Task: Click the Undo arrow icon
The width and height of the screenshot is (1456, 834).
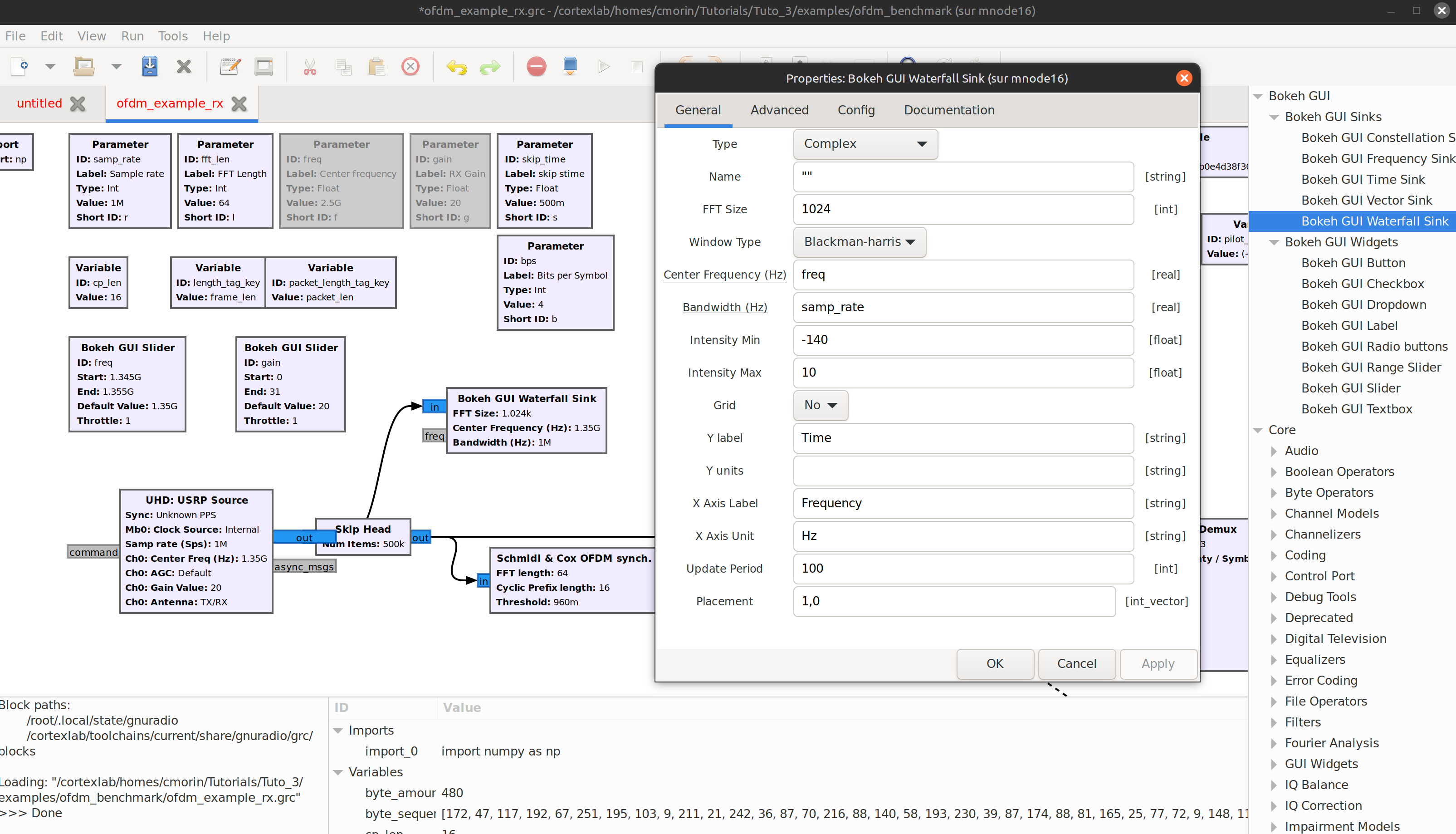Action: [456, 66]
